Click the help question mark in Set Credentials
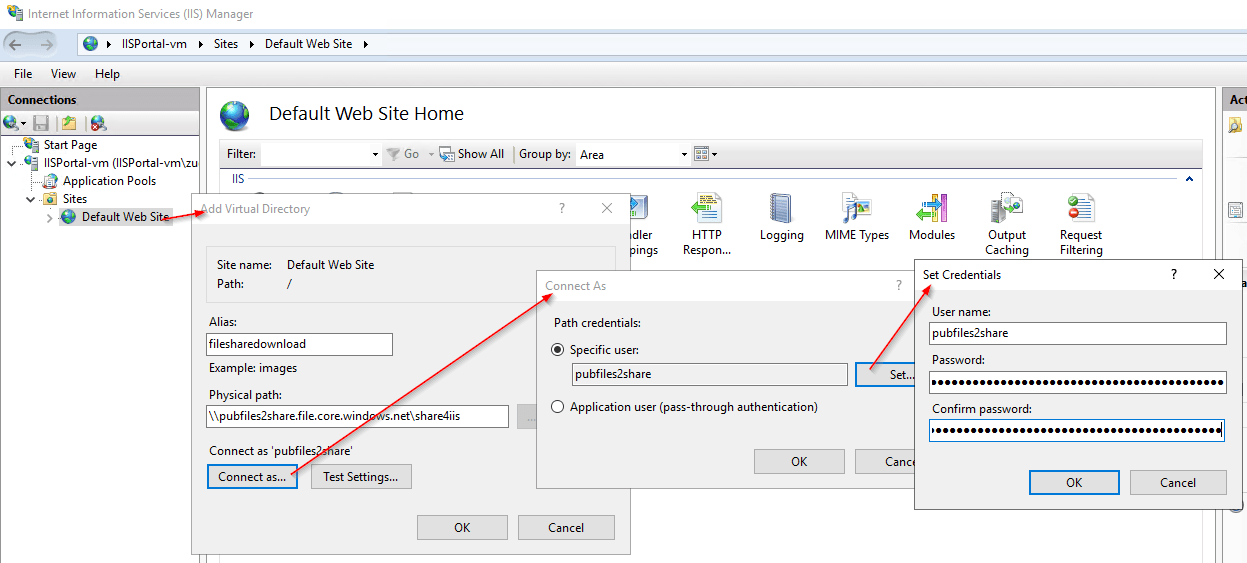This screenshot has height=563, width=1247. point(1174,274)
